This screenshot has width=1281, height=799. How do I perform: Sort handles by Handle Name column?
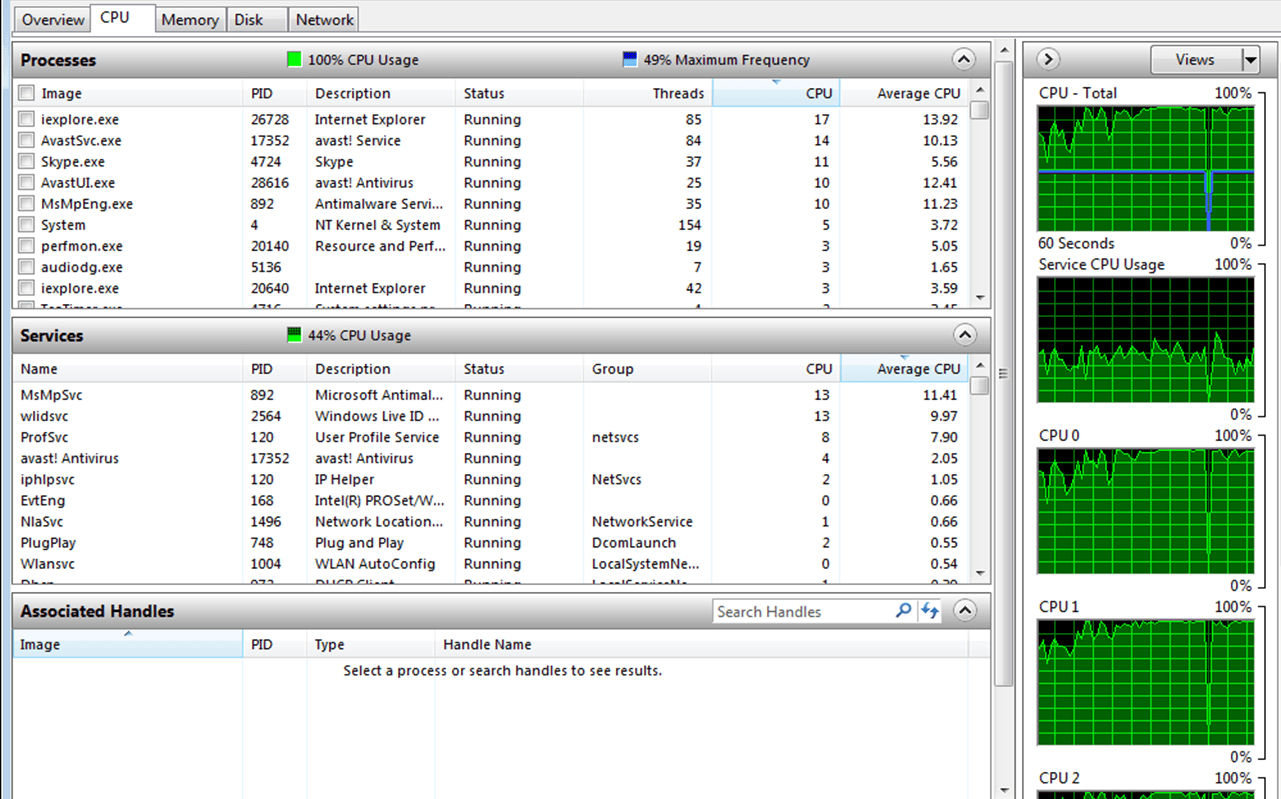point(700,645)
